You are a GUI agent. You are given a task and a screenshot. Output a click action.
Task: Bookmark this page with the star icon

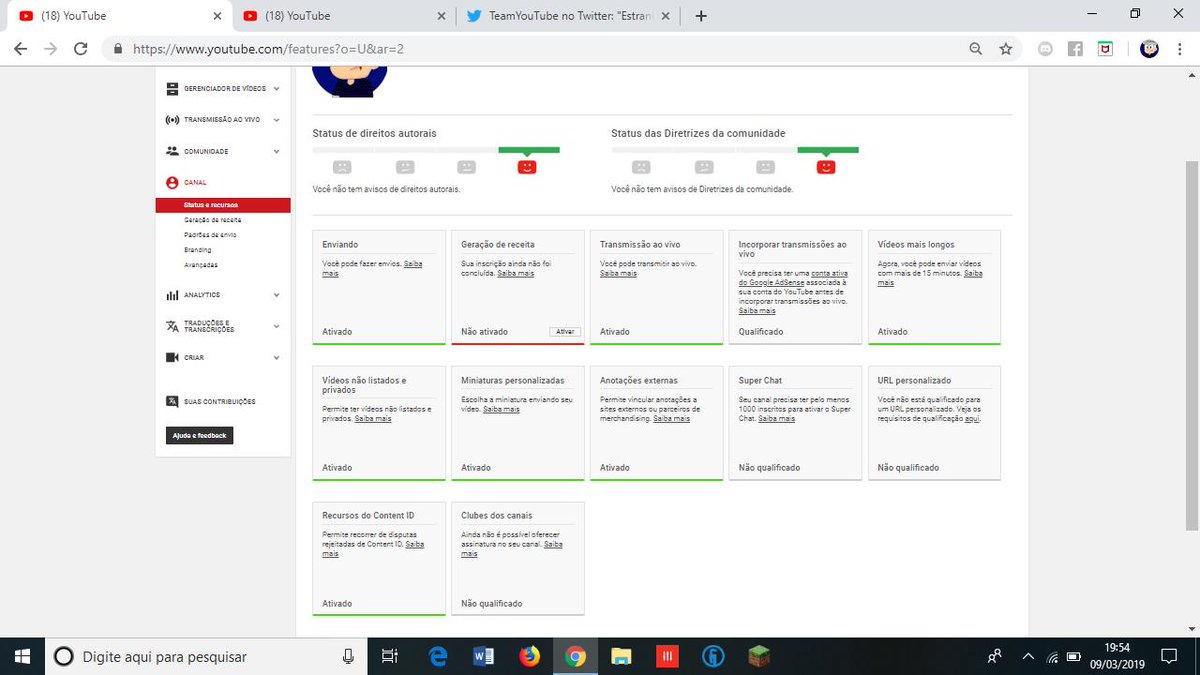pos(1006,48)
